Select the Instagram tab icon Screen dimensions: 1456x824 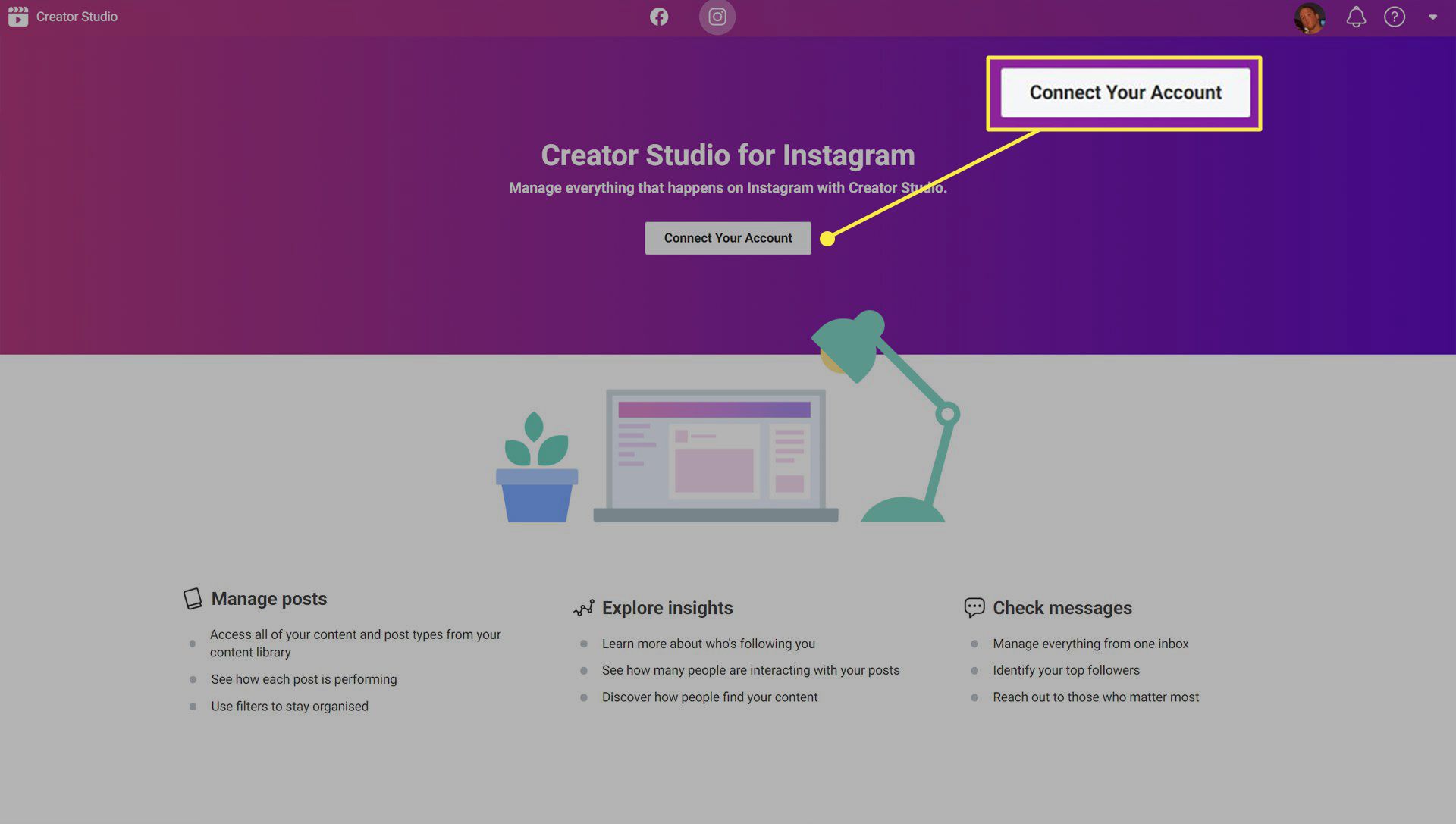click(717, 17)
